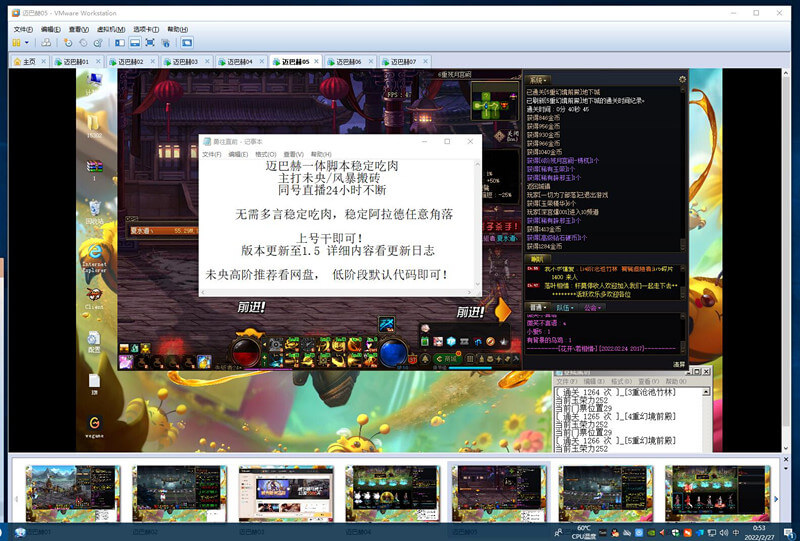The width and height of the screenshot is (800, 541).
Task: Switch to the 迈巴赫04 VM tab
Action: click(239, 62)
